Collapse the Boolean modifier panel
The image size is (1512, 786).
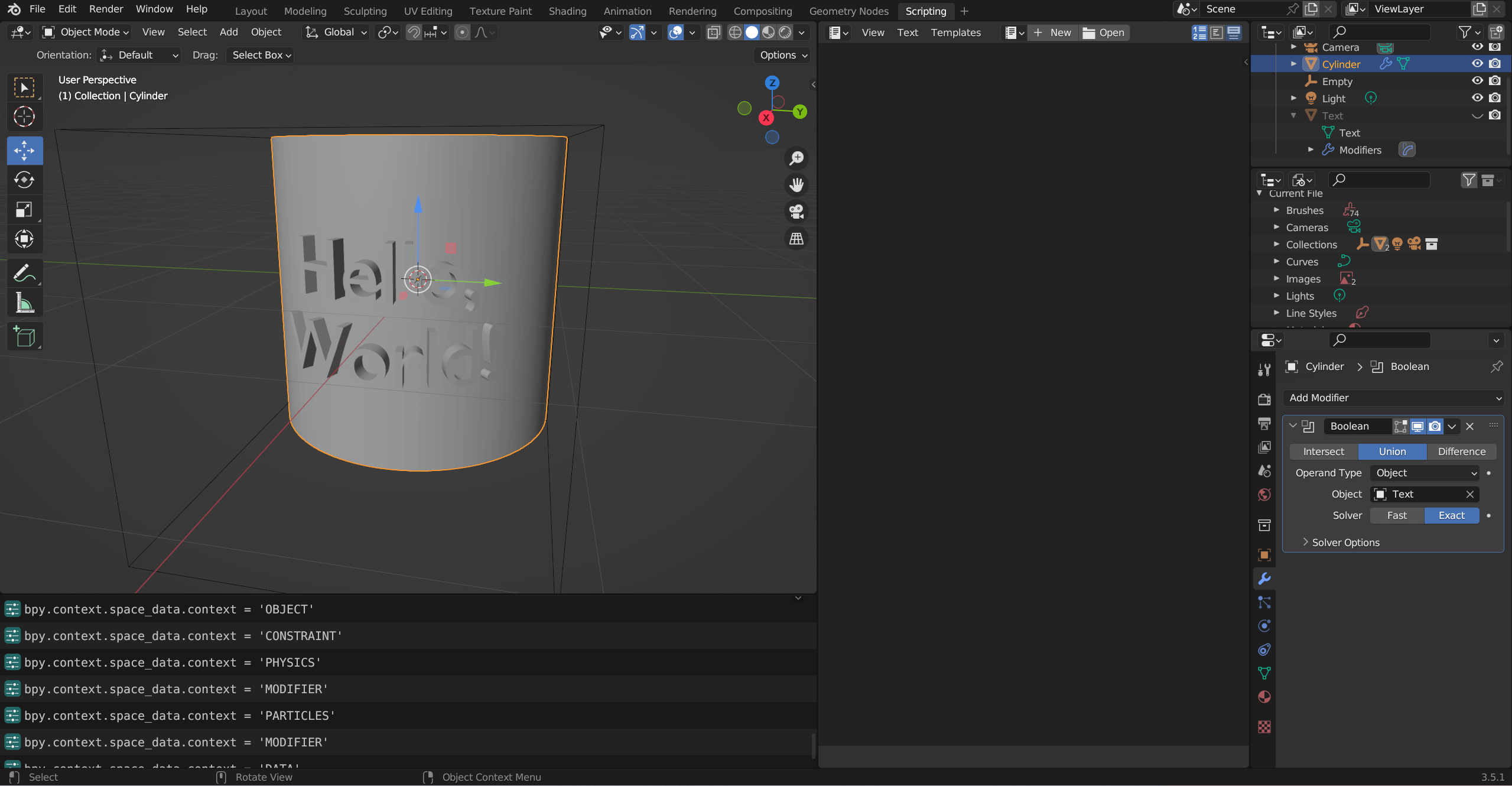point(1293,426)
